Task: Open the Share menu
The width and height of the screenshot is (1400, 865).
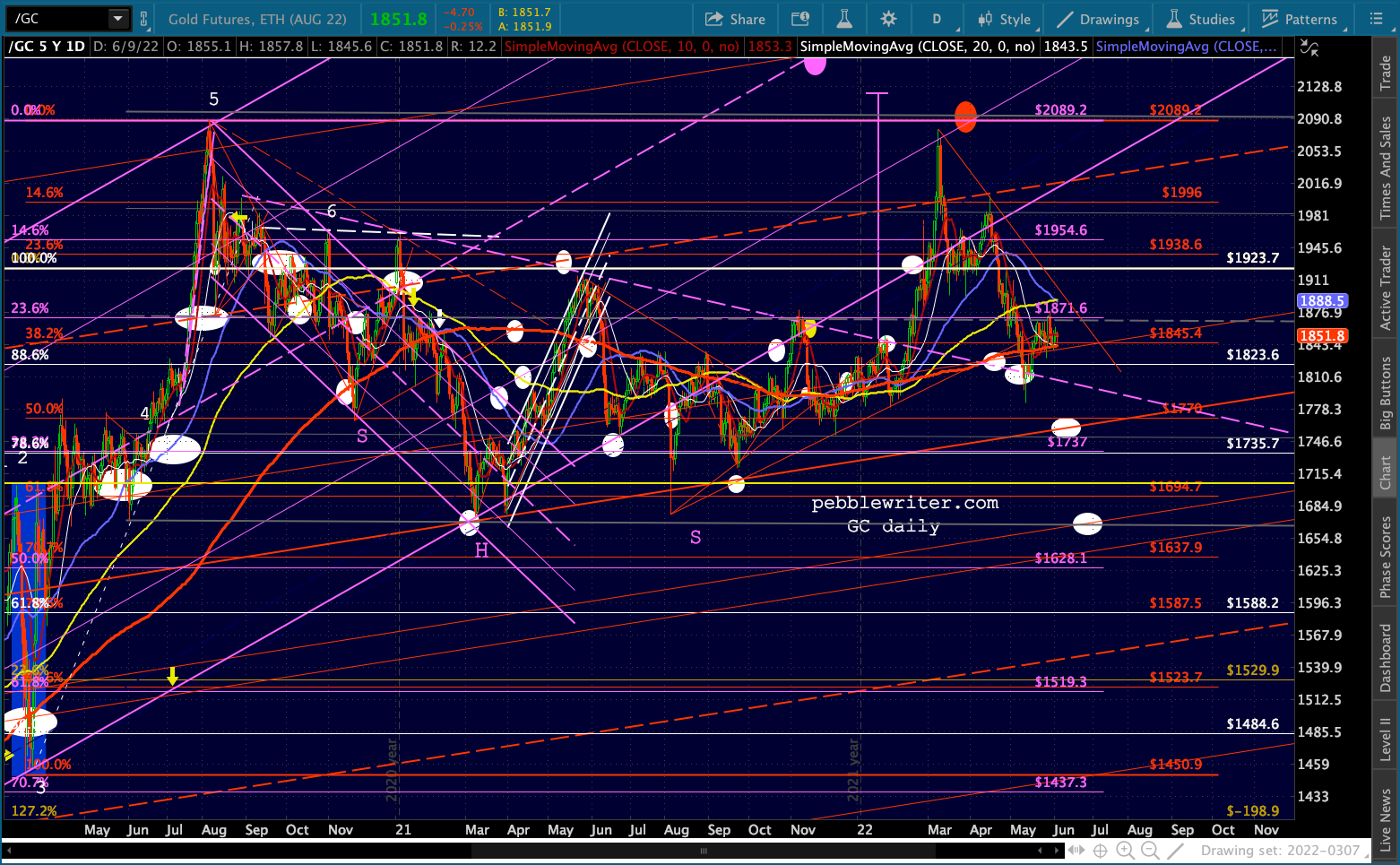Action: [735, 19]
